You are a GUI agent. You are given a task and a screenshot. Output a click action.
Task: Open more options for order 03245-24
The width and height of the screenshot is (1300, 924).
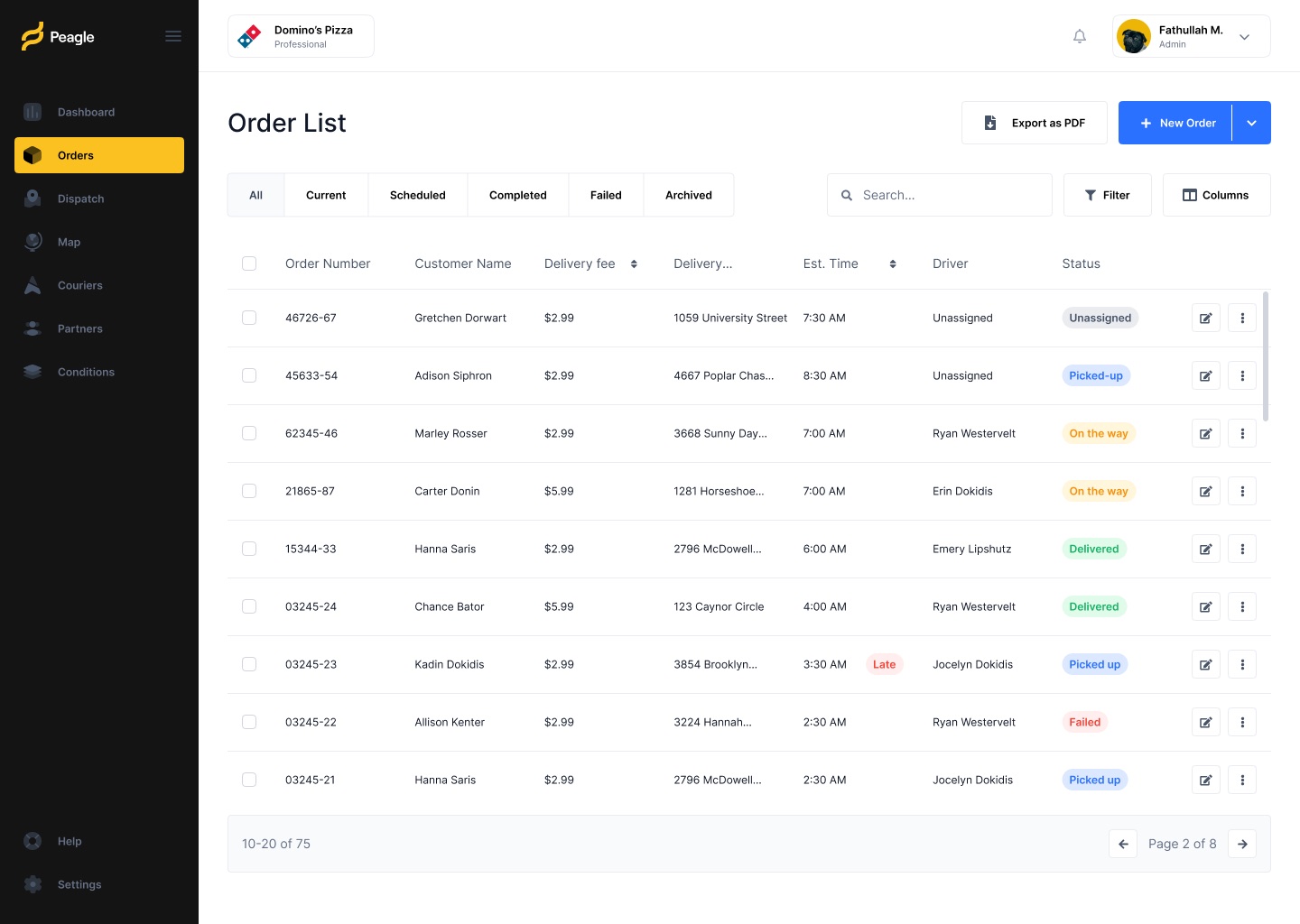[x=1242, y=606]
